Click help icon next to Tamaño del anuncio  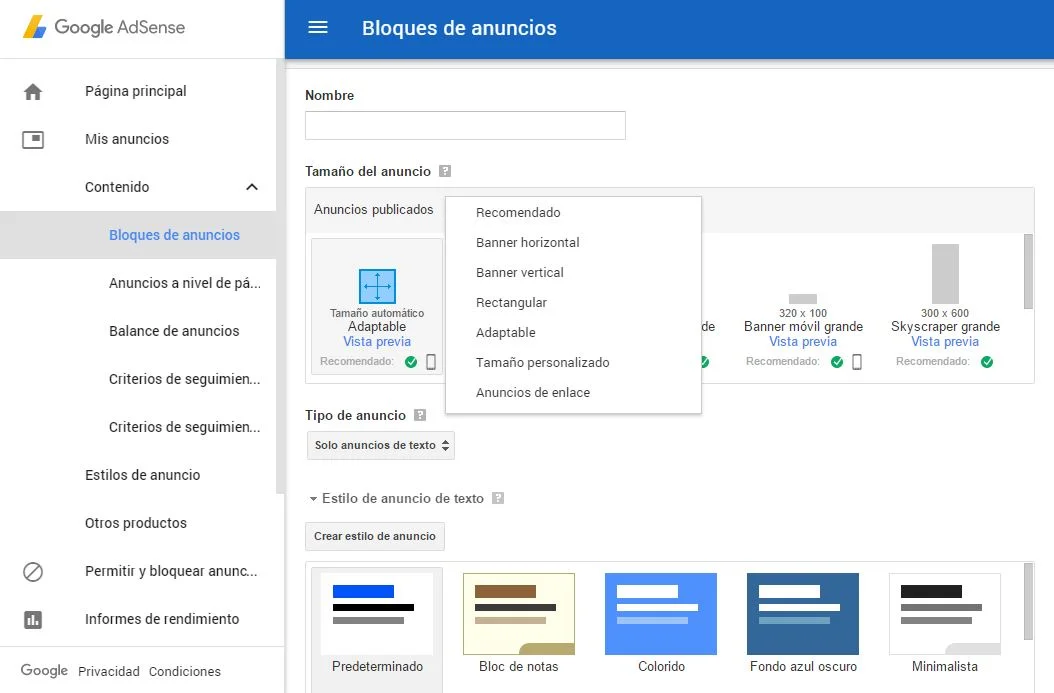click(x=445, y=172)
